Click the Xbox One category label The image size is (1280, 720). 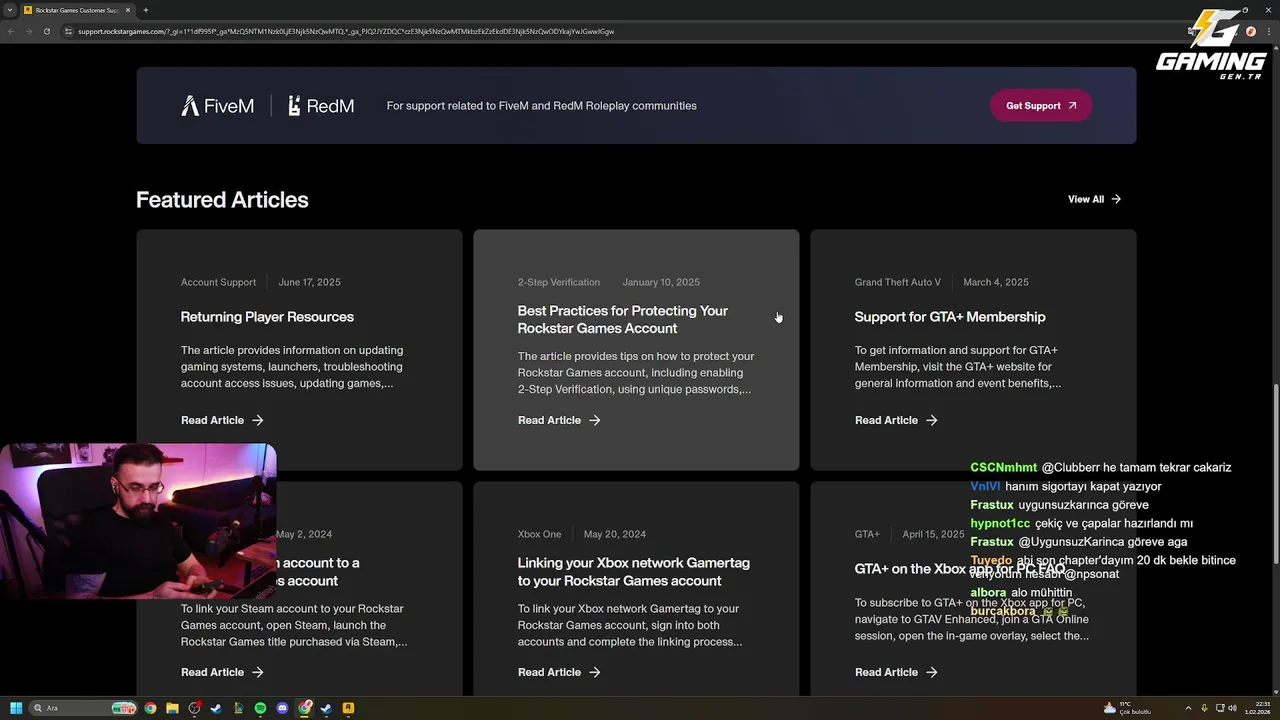[x=539, y=534]
